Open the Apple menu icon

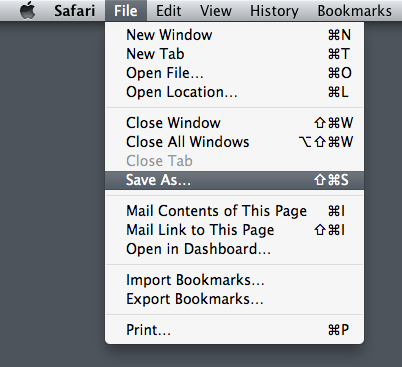click(28, 11)
